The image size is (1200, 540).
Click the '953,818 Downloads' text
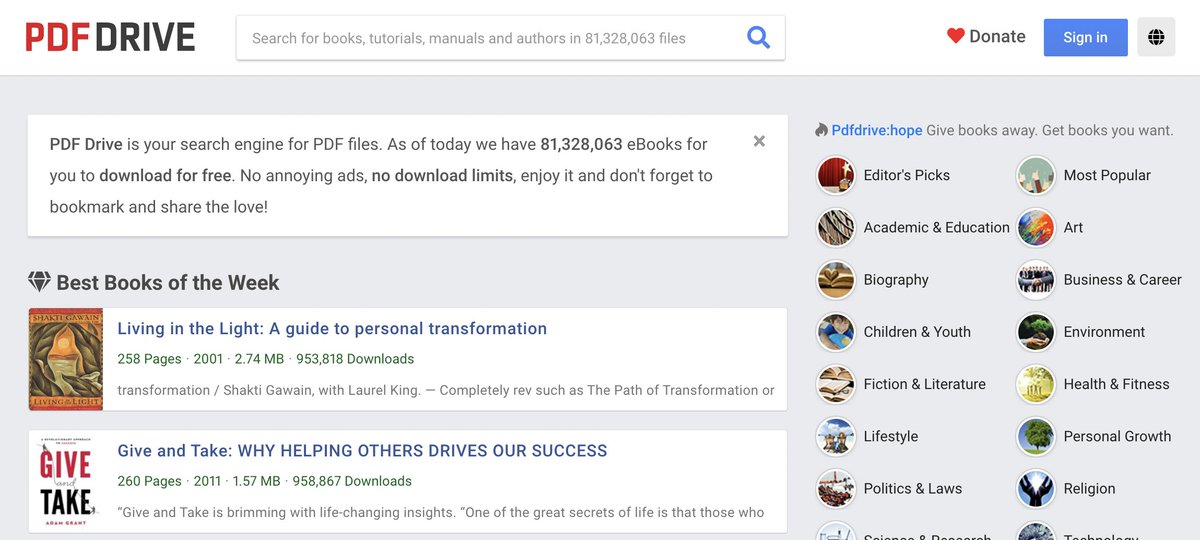click(355, 359)
